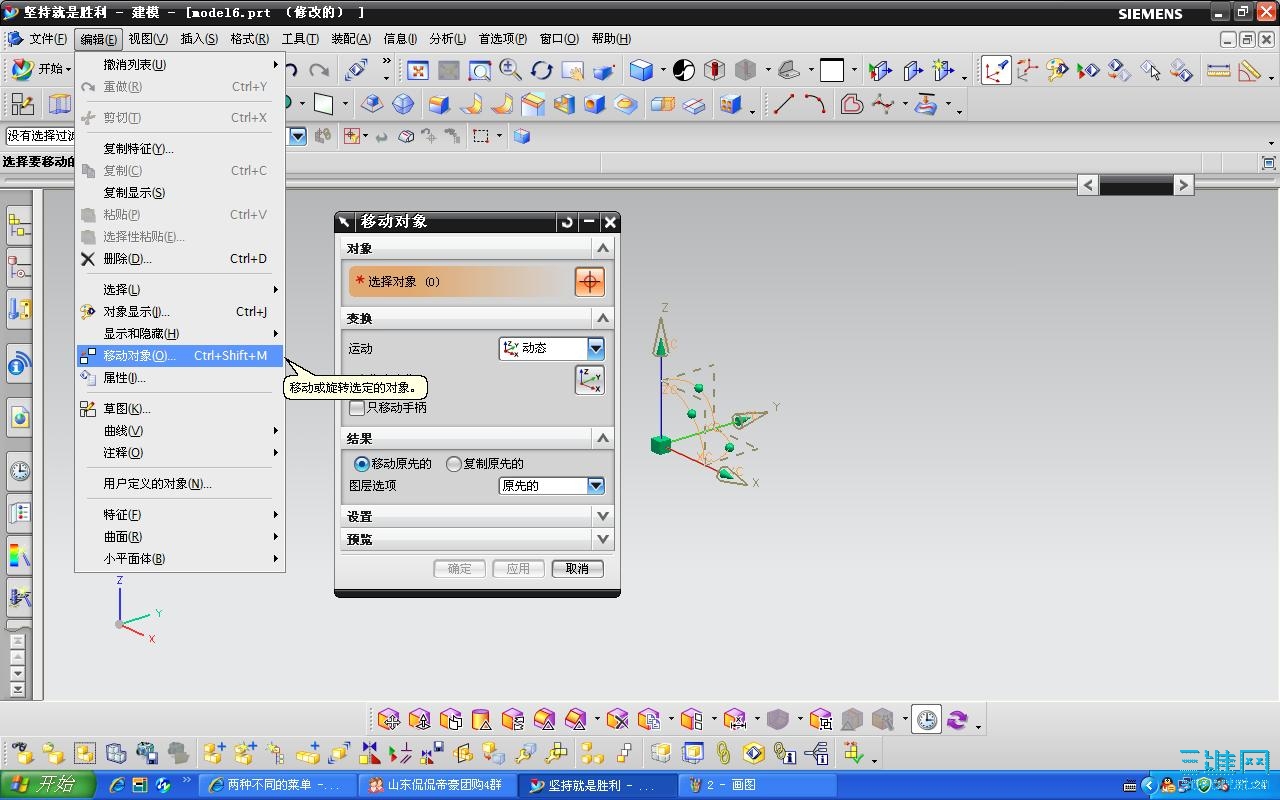Choose the 复制原先的 radio option

pos(454,464)
